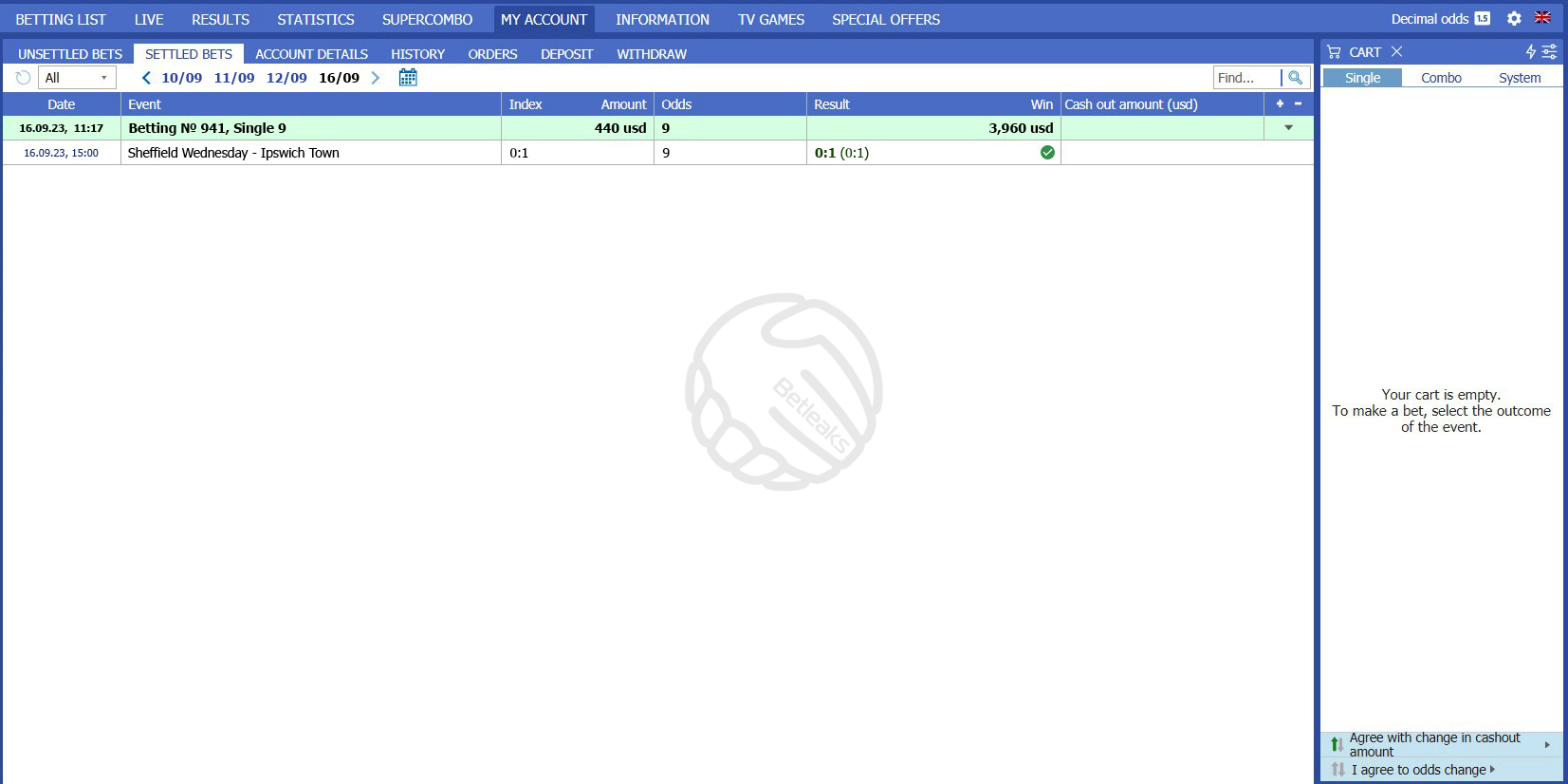
Task: Switch to UNSETTLED BETS tab
Action: coord(70,54)
